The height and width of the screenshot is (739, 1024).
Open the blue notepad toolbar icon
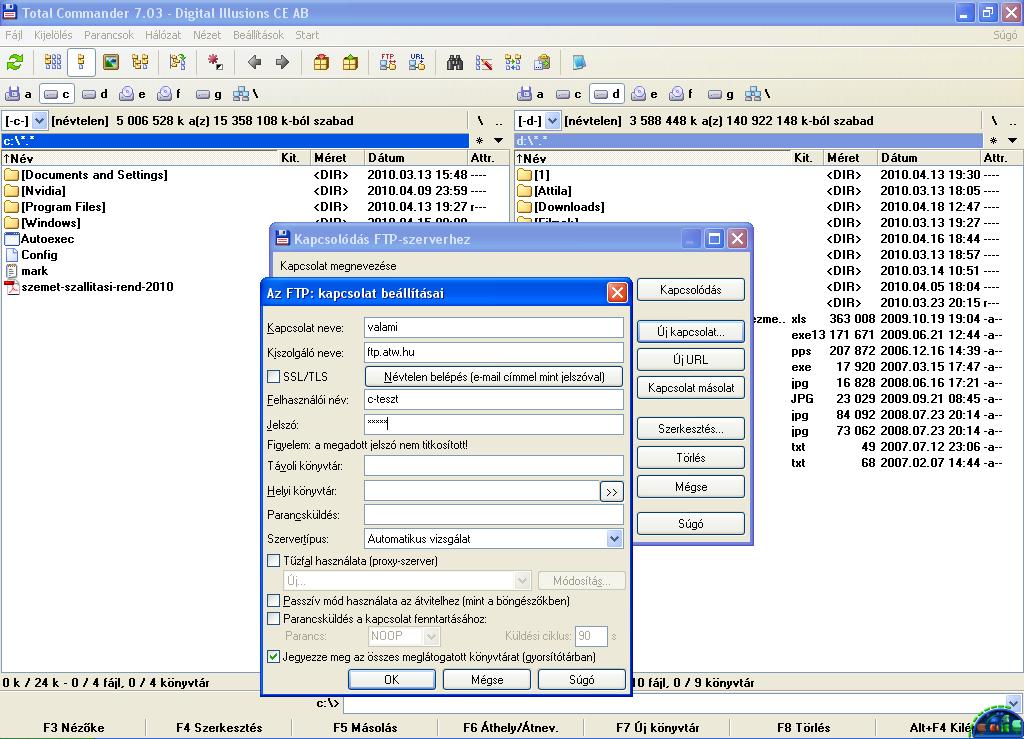[579, 63]
